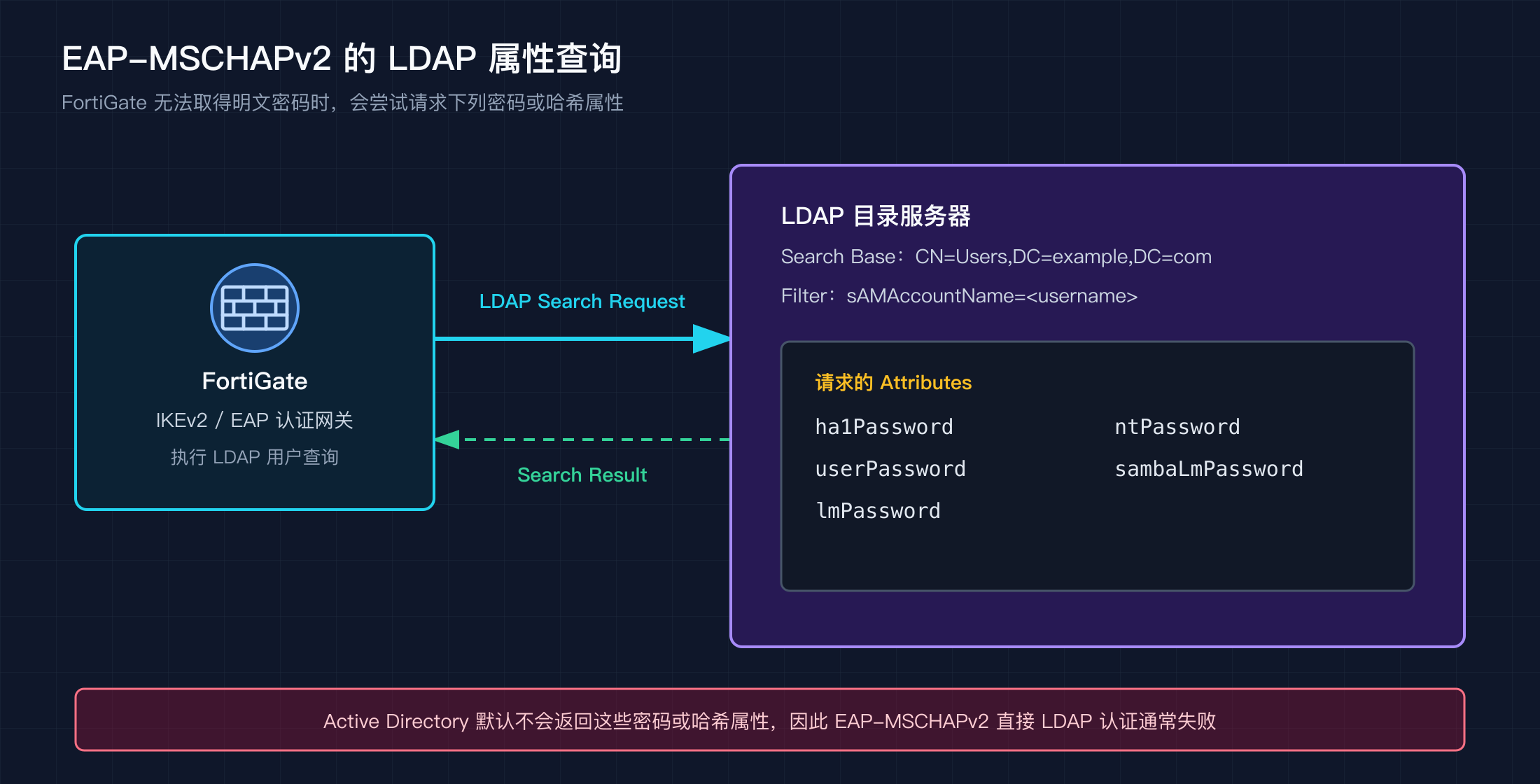Screen dimensions: 1540x784
Task: Click the lmPassword attribute
Action: (878, 511)
